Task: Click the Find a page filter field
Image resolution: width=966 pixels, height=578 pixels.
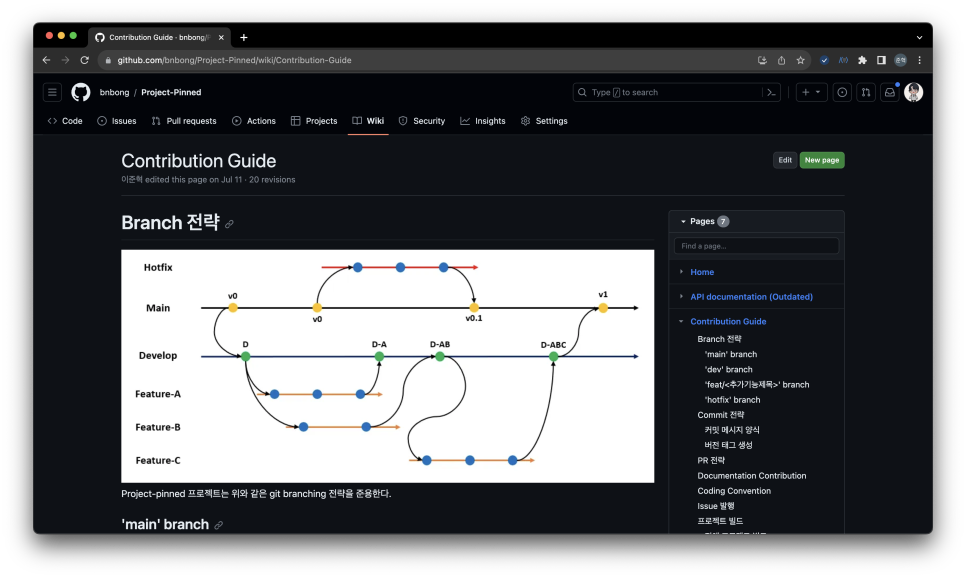Action: 756,246
